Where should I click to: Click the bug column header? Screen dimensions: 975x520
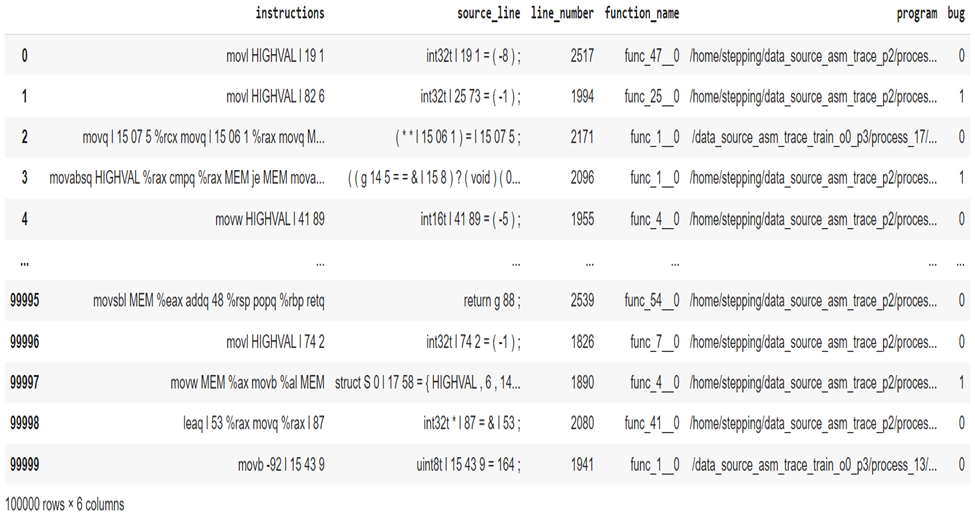click(x=956, y=13)
